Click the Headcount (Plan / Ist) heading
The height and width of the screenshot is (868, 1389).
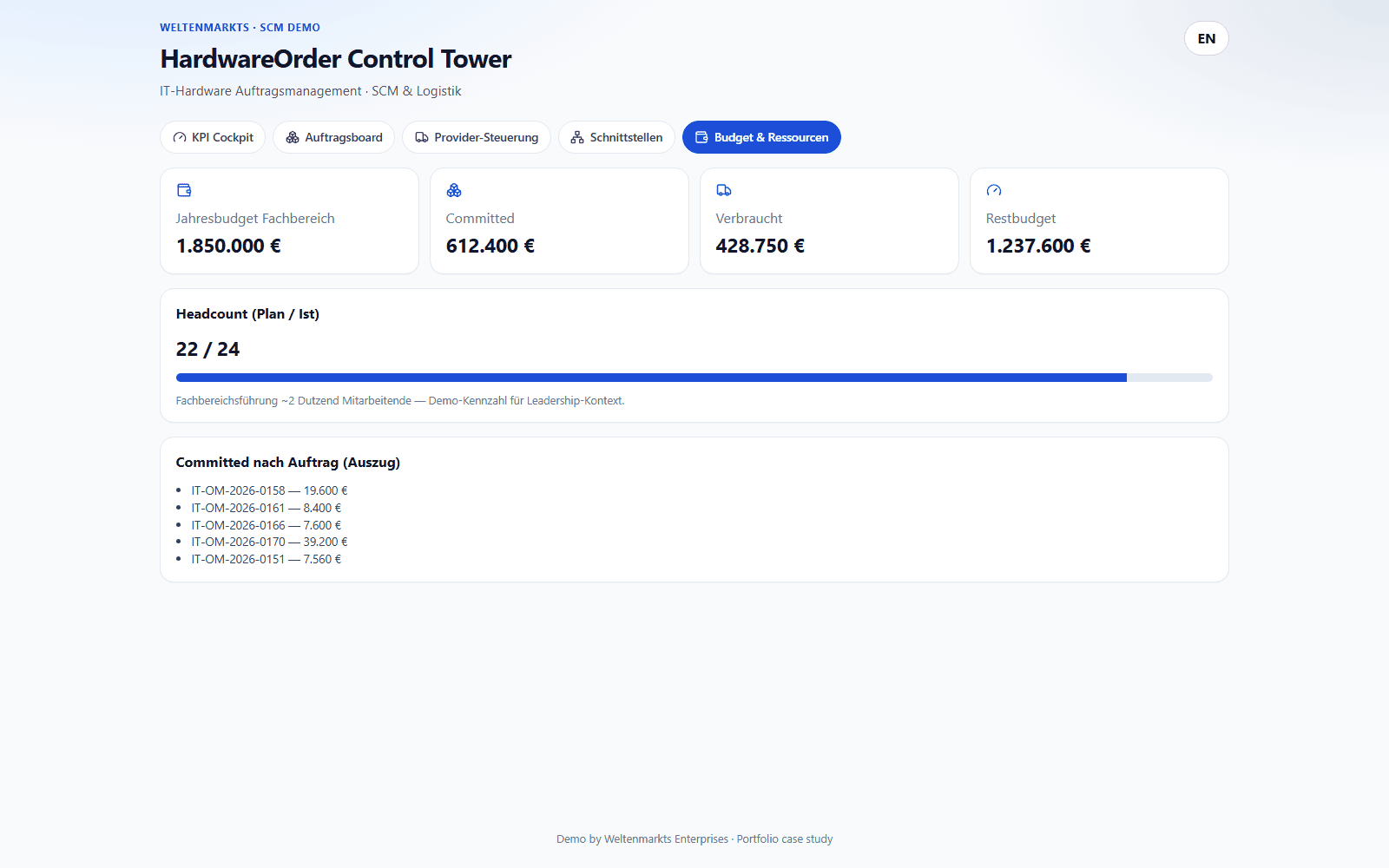click(247, 314)
